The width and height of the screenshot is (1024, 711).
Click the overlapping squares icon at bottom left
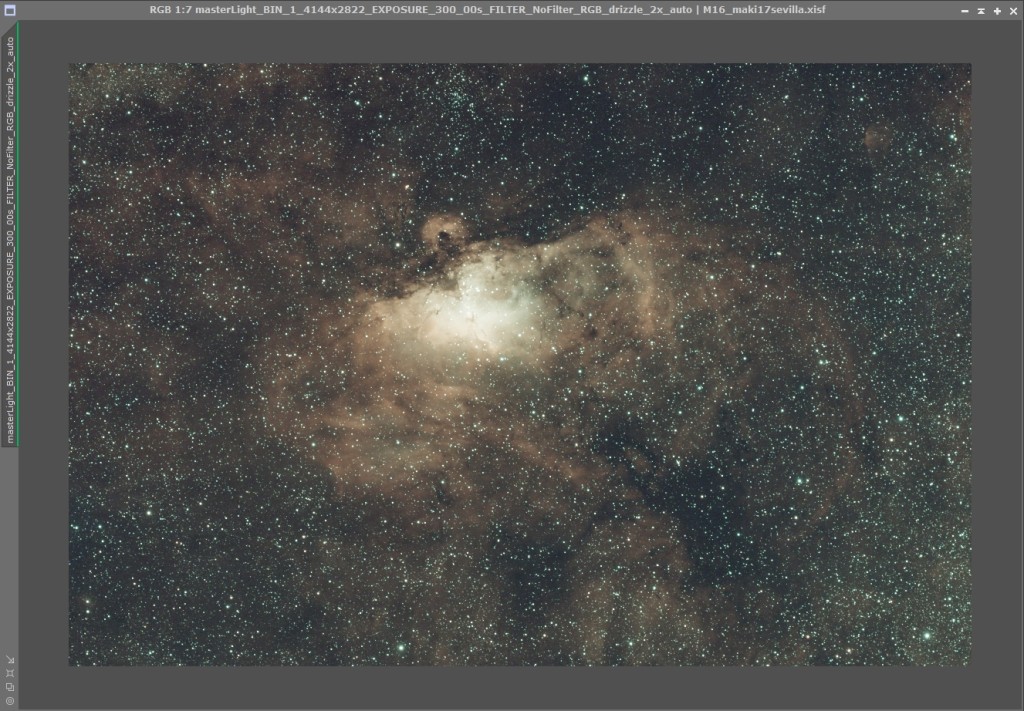pos(10,687)
